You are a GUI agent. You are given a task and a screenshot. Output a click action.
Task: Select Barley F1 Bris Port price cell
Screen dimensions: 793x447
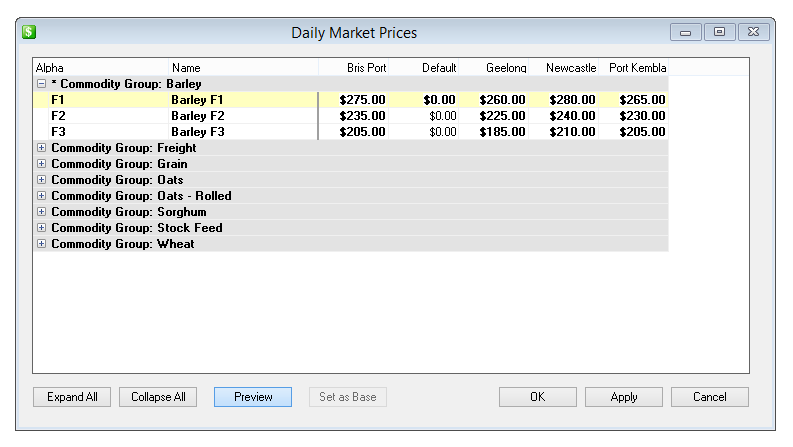click(x=362, y=100)
